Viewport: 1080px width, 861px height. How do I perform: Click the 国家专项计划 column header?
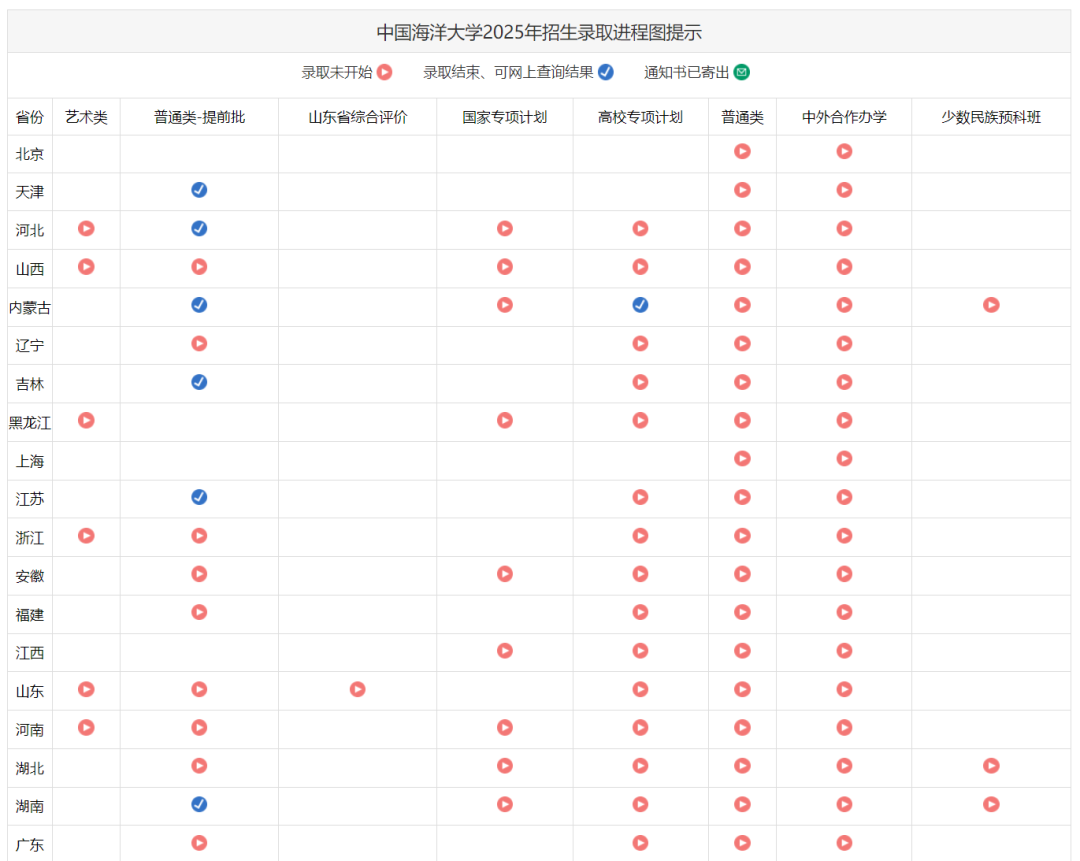(505, 118)
